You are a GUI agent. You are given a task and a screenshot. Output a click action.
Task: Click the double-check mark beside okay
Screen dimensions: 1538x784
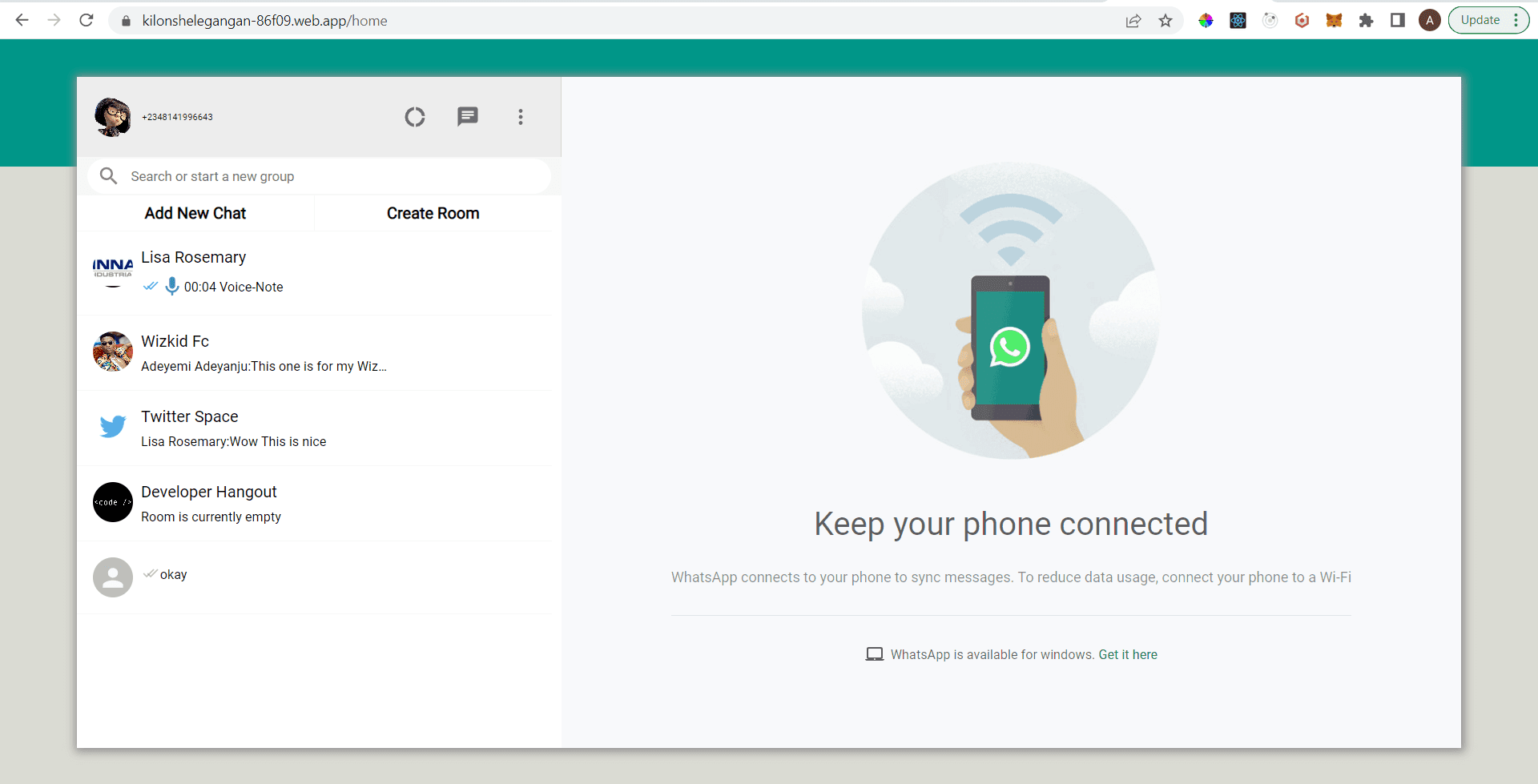[150, 573]
